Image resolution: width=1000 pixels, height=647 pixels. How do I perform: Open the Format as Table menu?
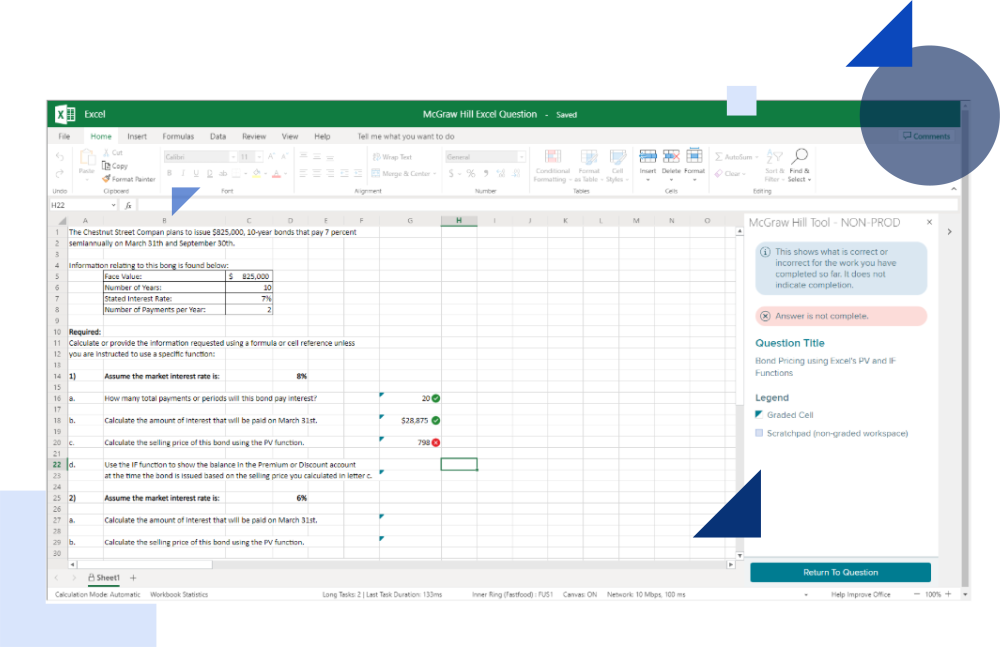589,166
